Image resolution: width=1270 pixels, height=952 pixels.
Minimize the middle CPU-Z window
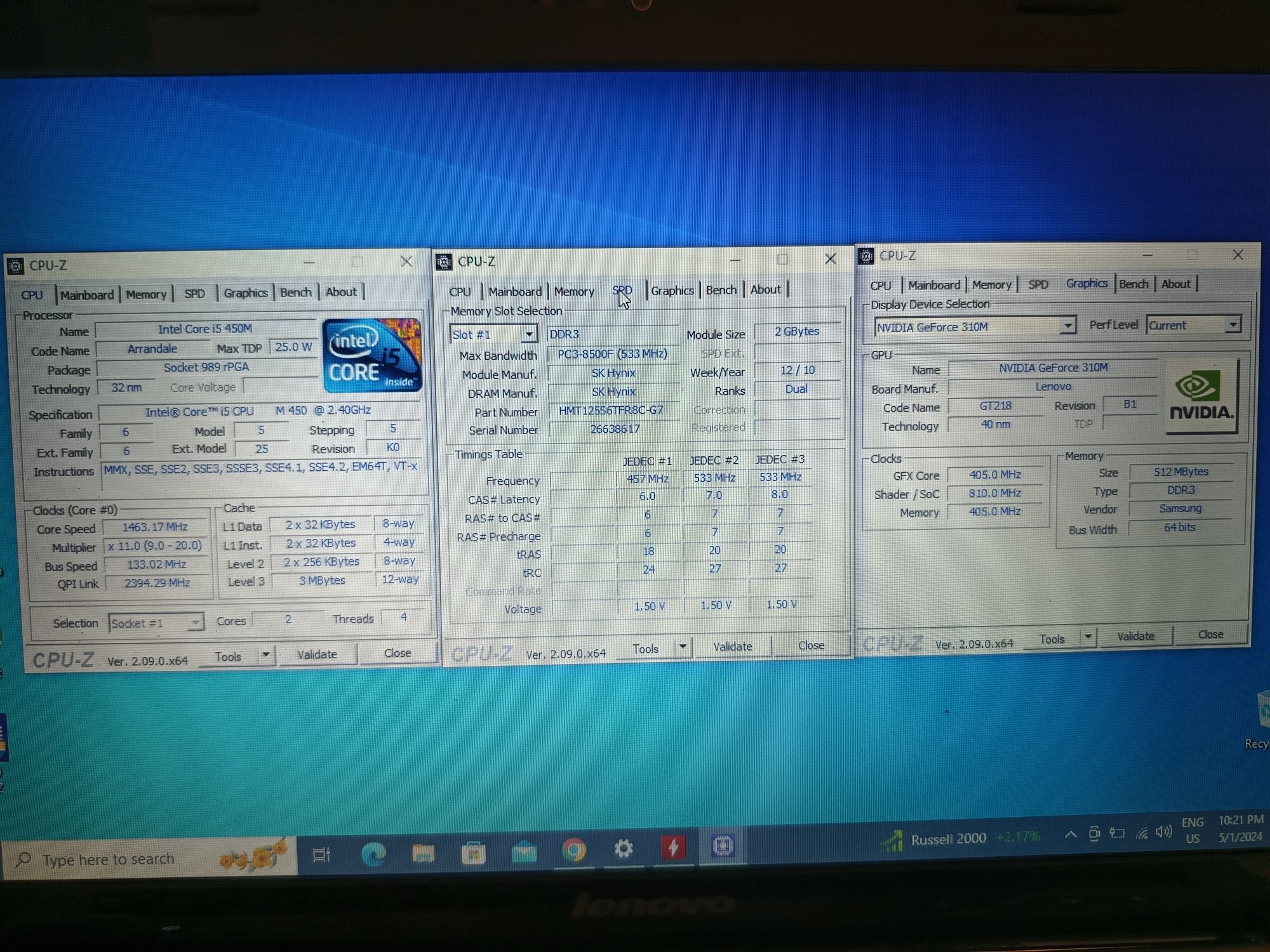click(735, 260)
